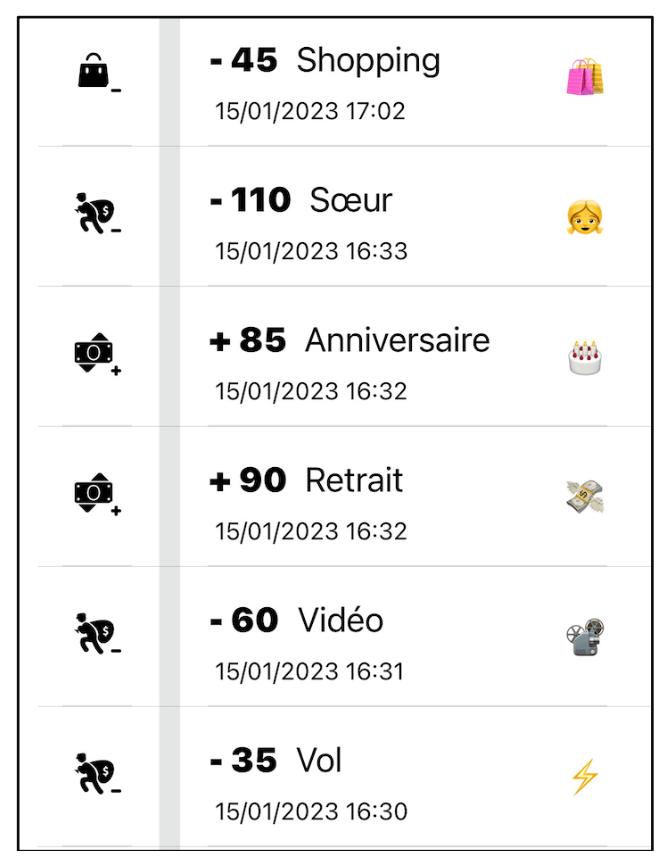Click the date 15/01/2023 17:02

point(310,110)
